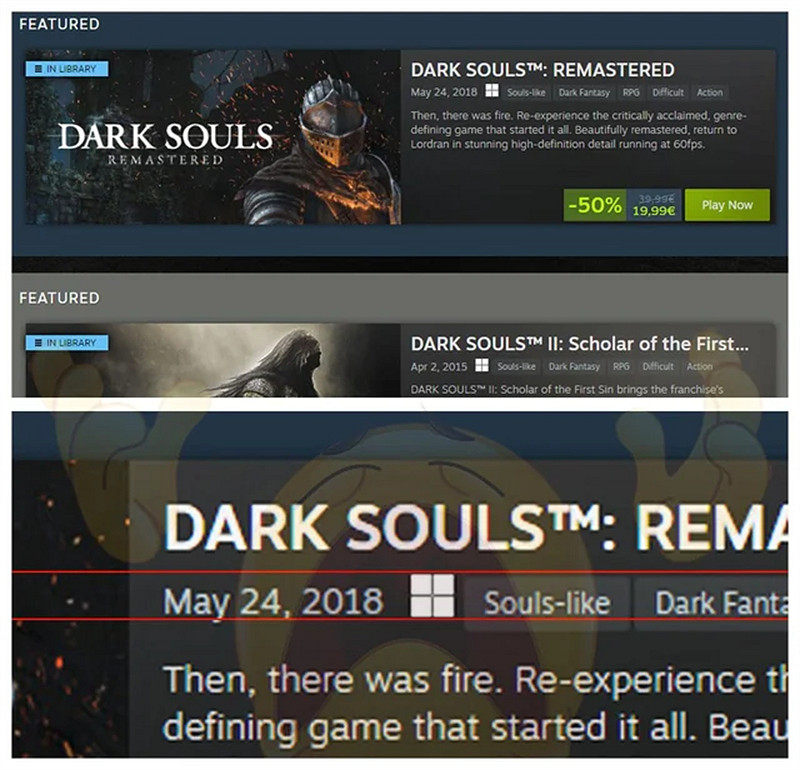Select the IN LIBRARY badge on Dark Souls Remastered
This screenshot has height=770, width=800.
(67, 69)
